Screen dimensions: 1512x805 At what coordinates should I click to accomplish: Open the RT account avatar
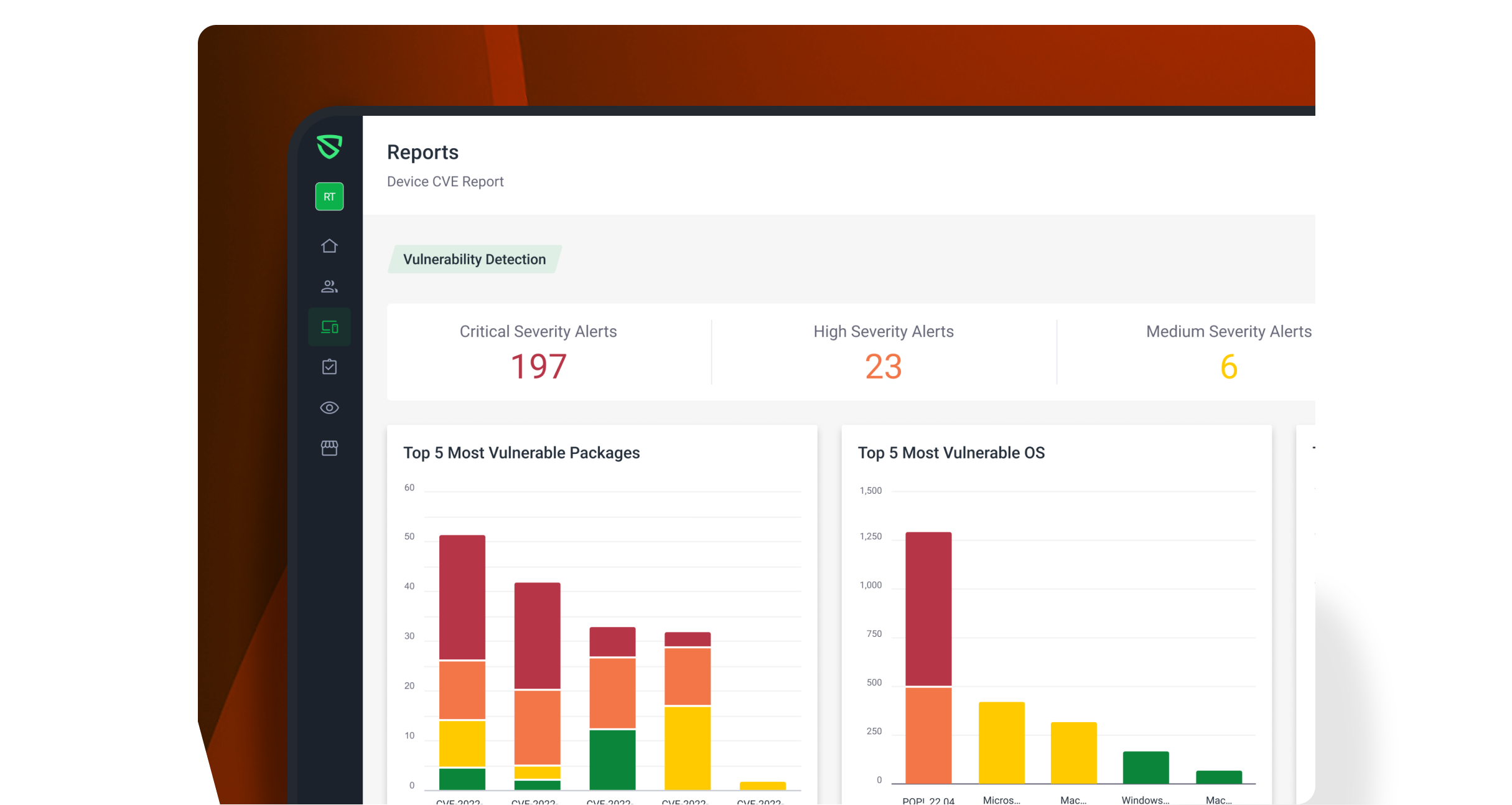(x=329, y=196)
